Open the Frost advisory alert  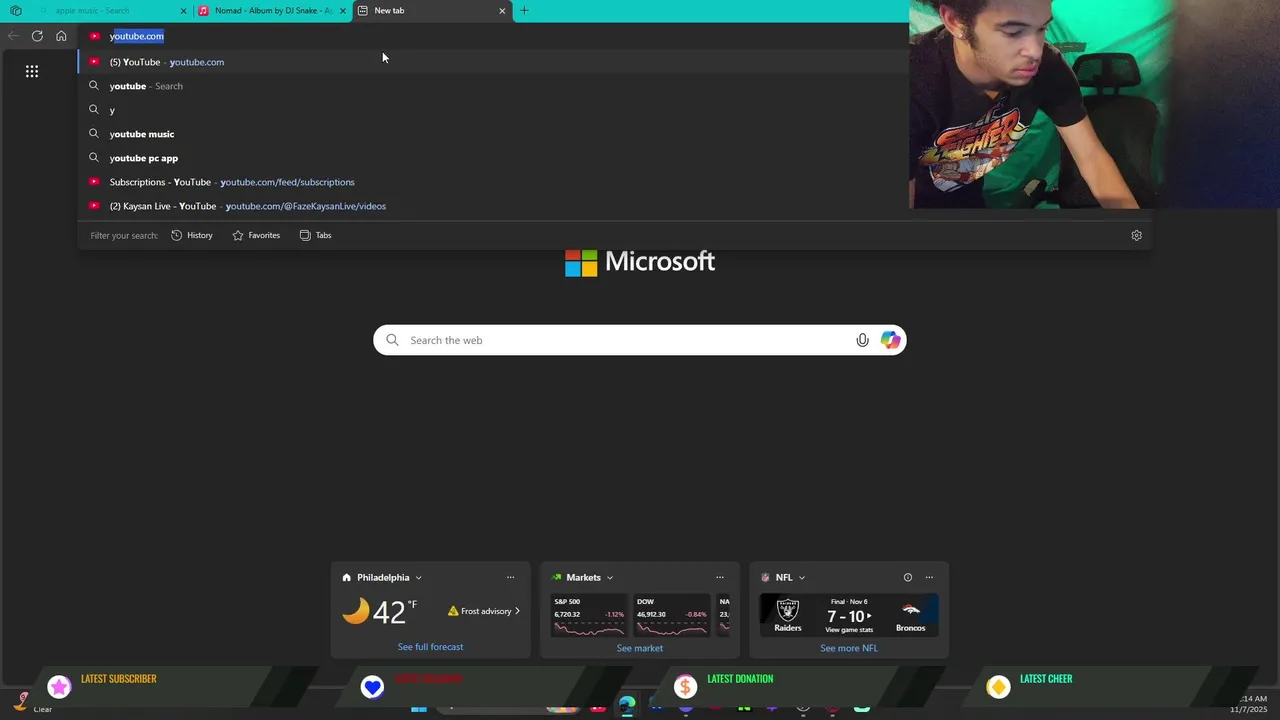coord(484,611)
